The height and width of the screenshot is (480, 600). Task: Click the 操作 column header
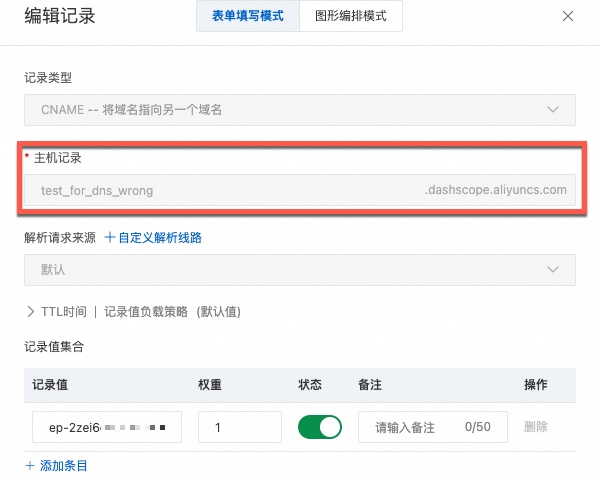tap(536, 385)
